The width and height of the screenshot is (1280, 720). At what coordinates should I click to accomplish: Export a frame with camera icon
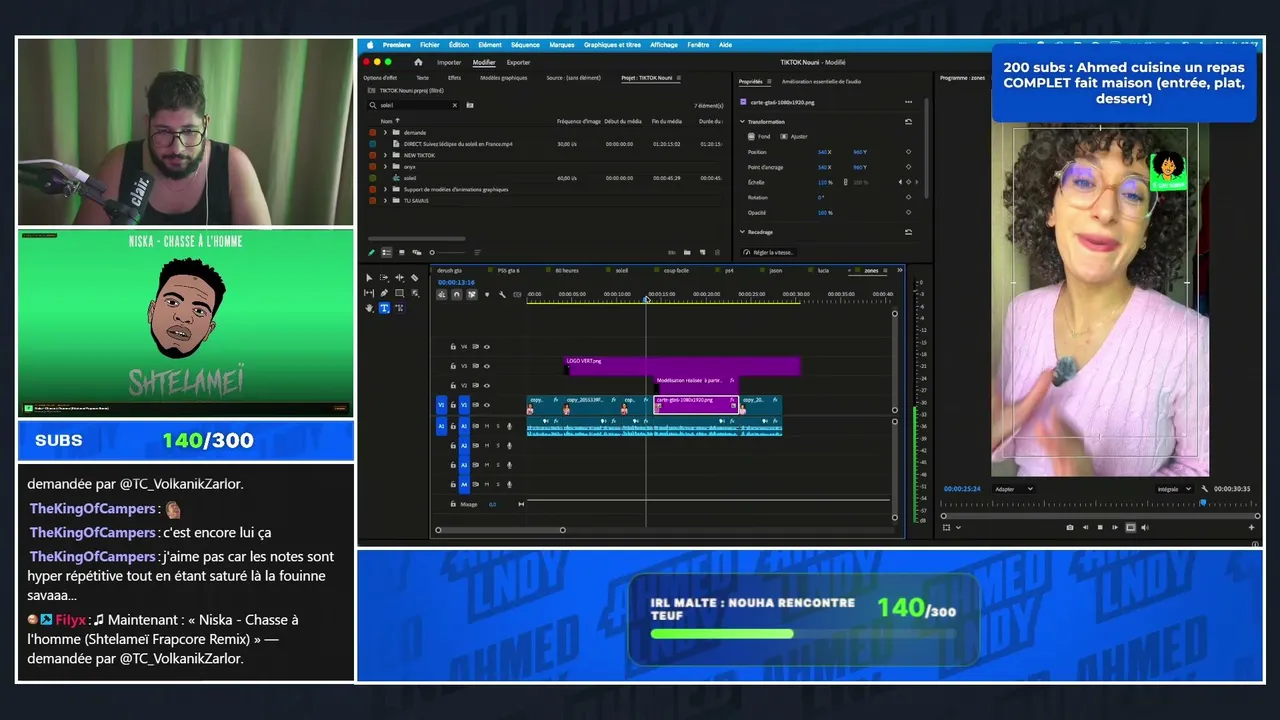pos(1070,527)
